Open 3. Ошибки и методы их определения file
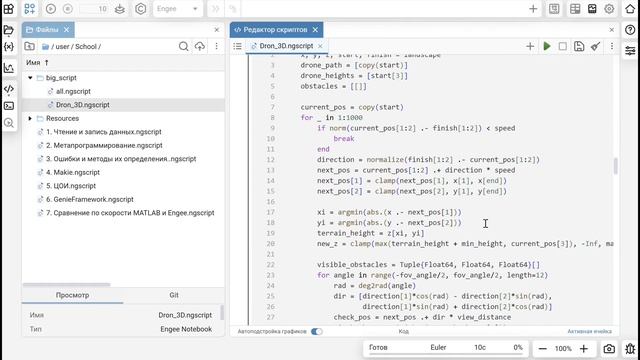This screenshot has height=360, width=640. coord(121,159)
